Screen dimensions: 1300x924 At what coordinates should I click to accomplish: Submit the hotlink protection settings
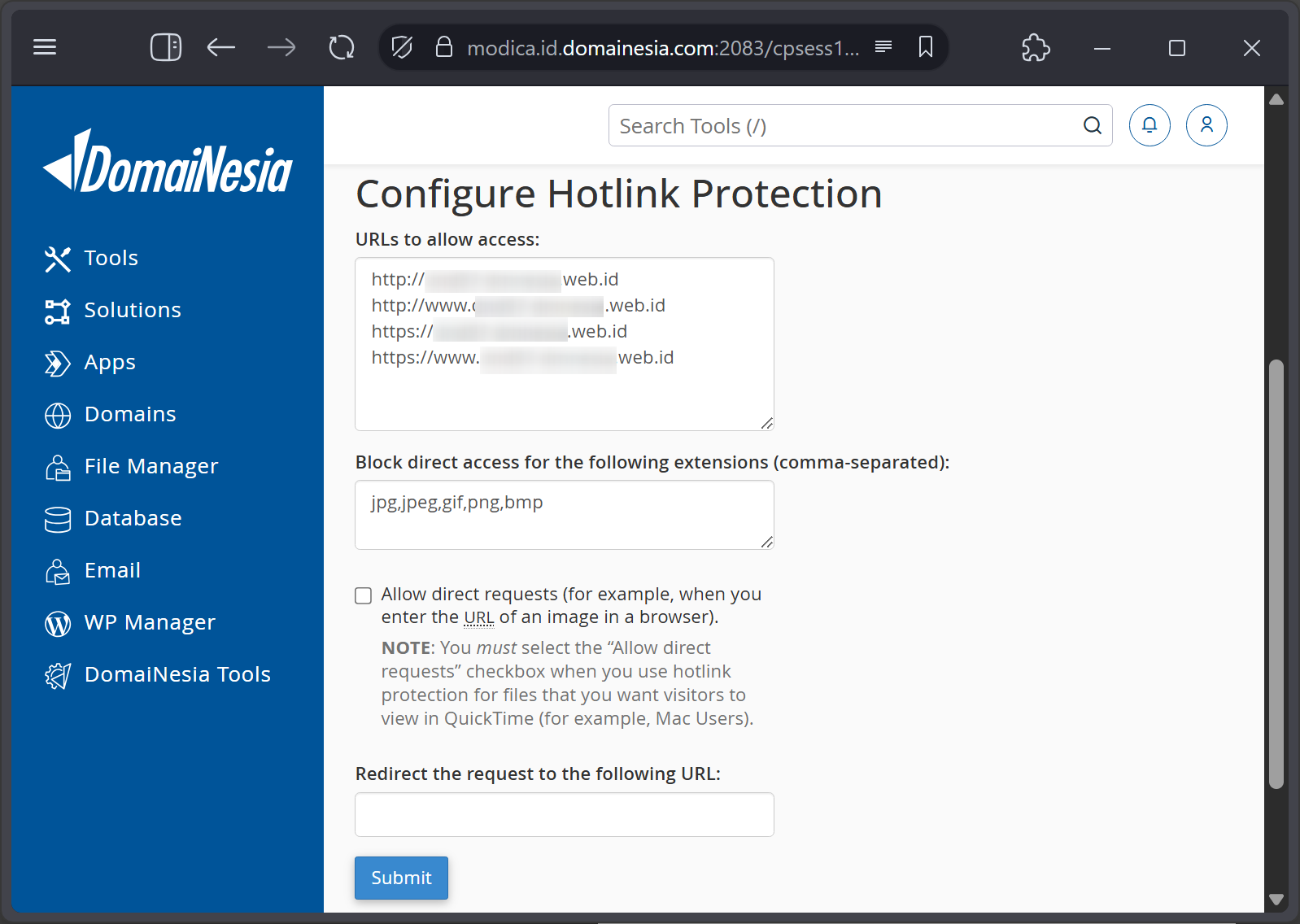tap(401, 878)
